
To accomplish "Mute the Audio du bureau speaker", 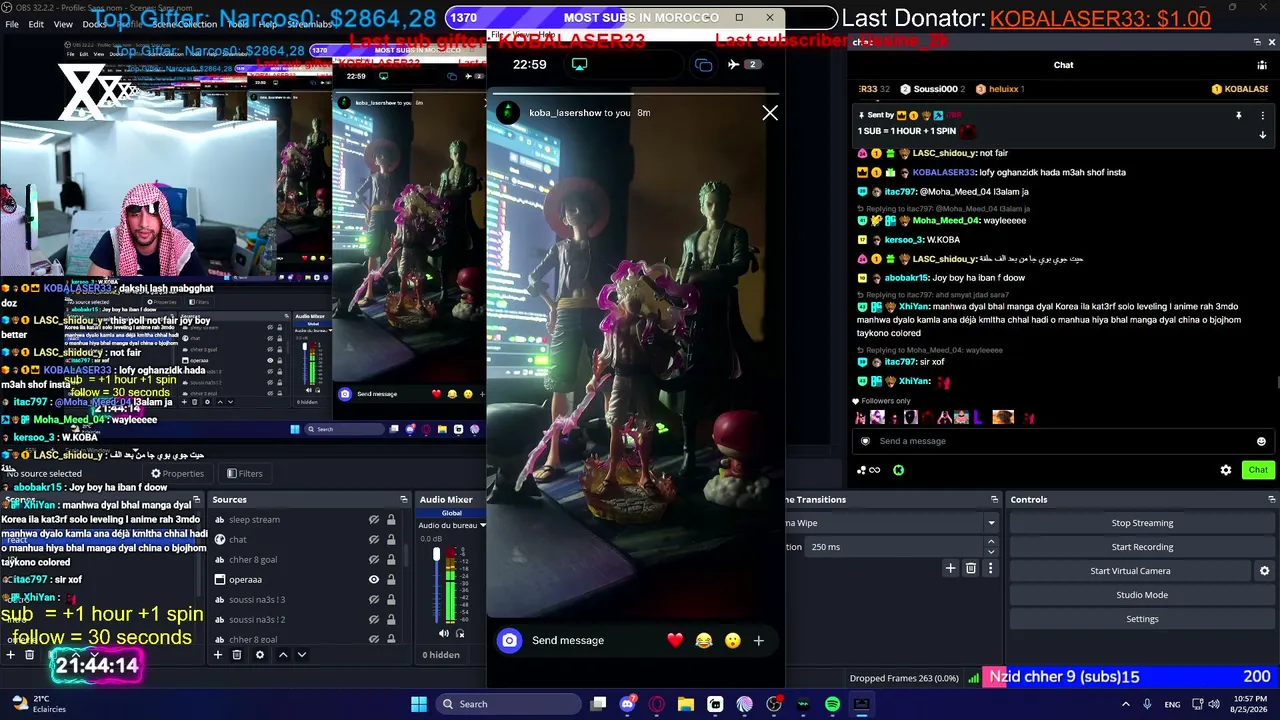I will 444,633.
